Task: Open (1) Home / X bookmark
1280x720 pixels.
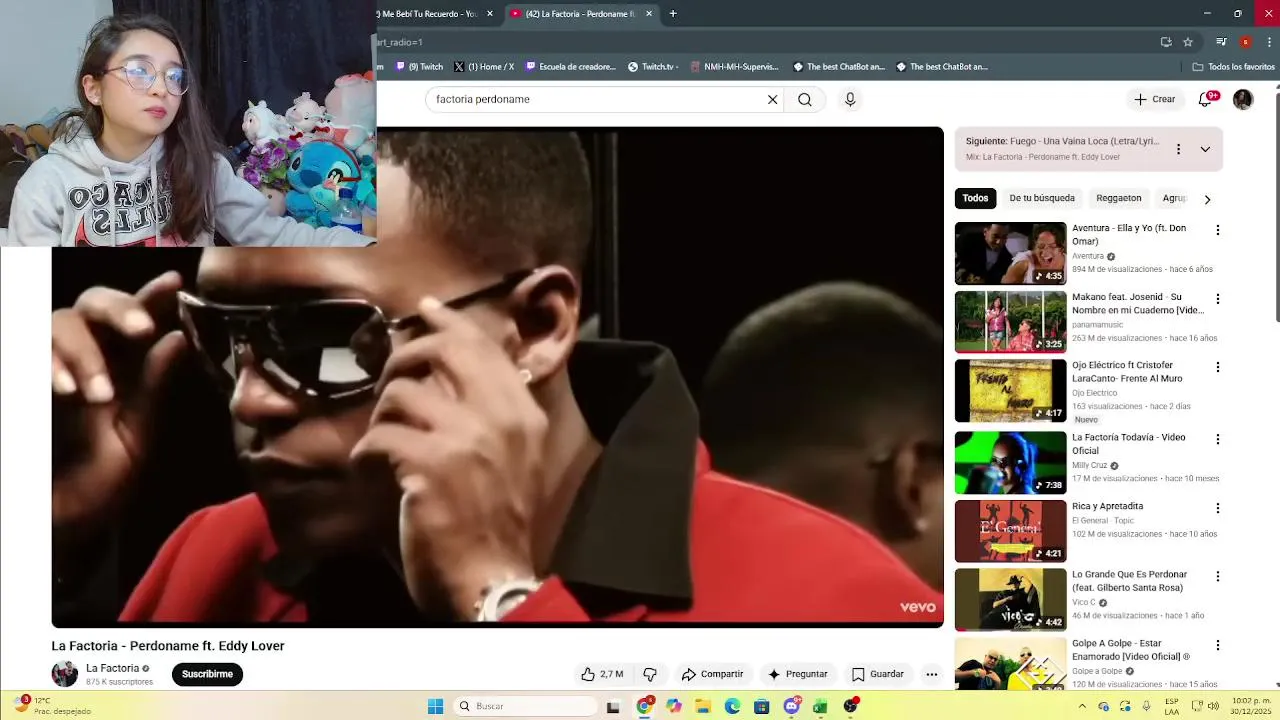Action: pos(484,67)
